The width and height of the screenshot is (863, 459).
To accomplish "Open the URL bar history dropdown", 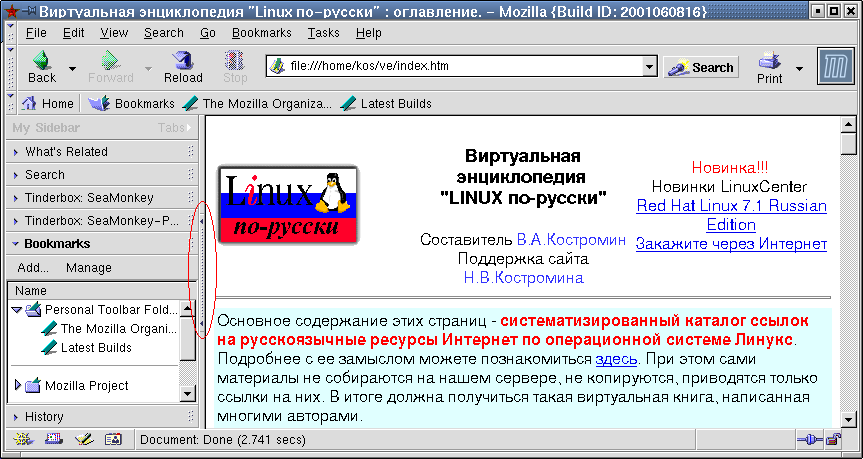I will 649,67.
